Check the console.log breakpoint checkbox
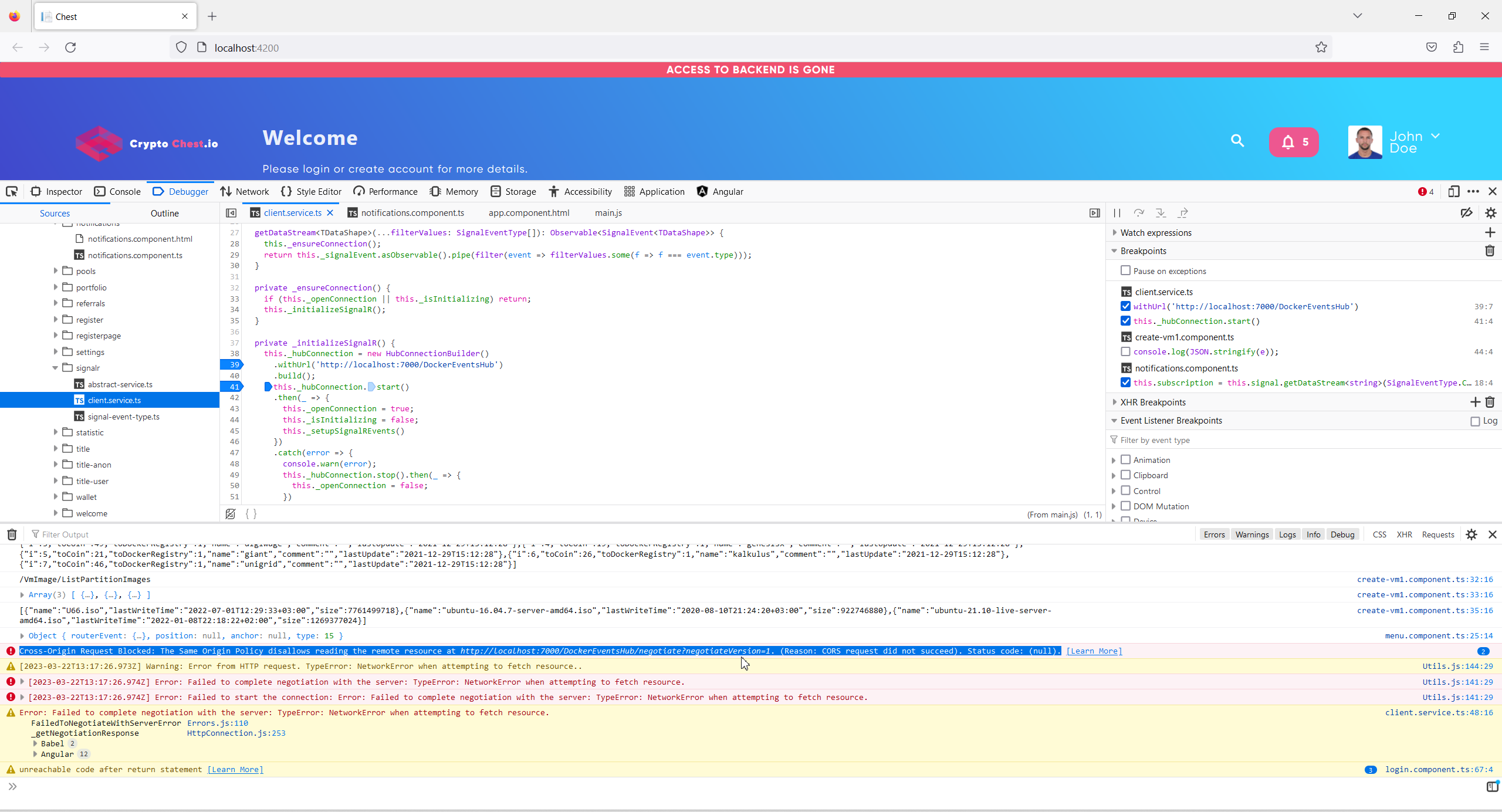Image resolution: width=1502 pixels, height=812 pixels. pos(1125,351)
